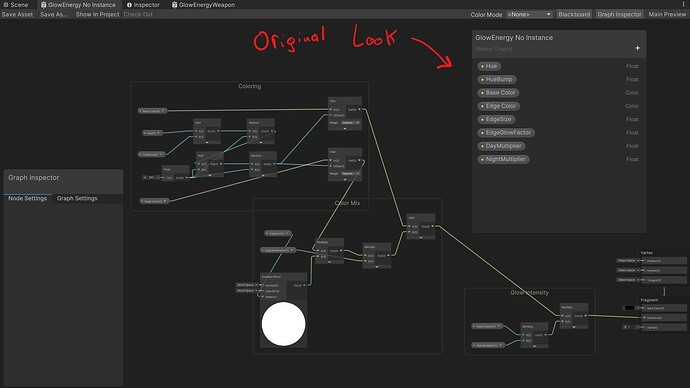
Task: Open the black Base Color swatch in Fragment
Action: [629, 308]
